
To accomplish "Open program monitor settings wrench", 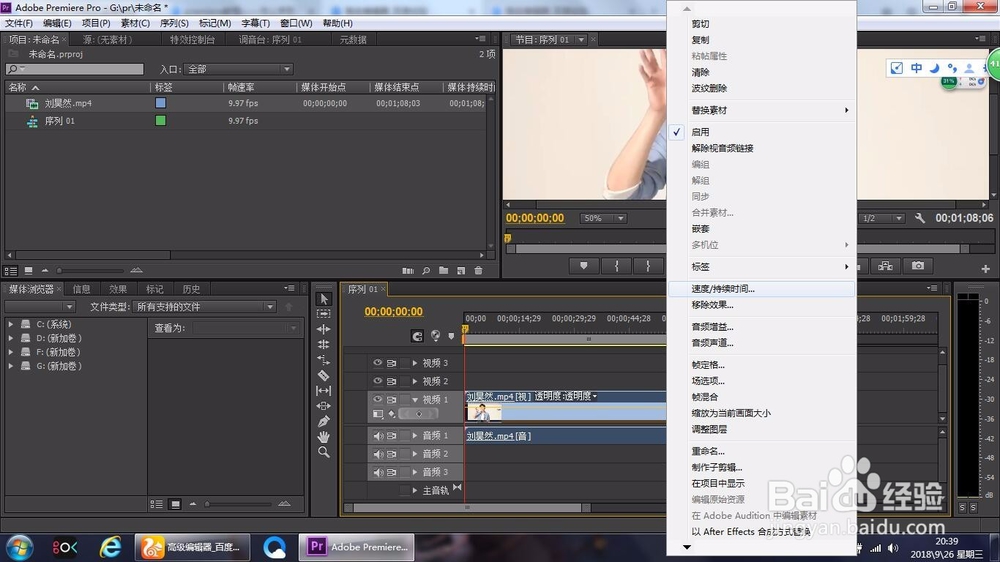I will (x=920, y=218).
